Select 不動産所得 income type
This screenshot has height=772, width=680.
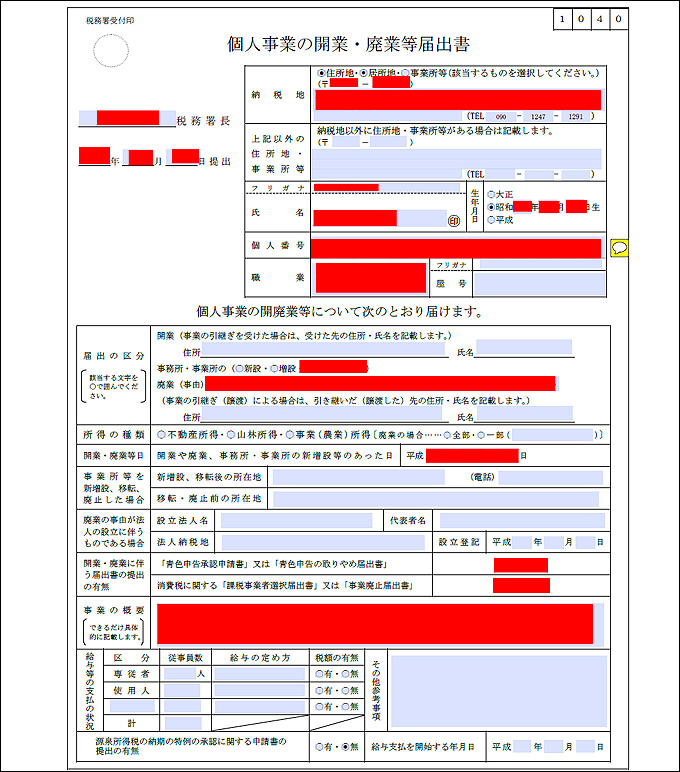(161, 435)
